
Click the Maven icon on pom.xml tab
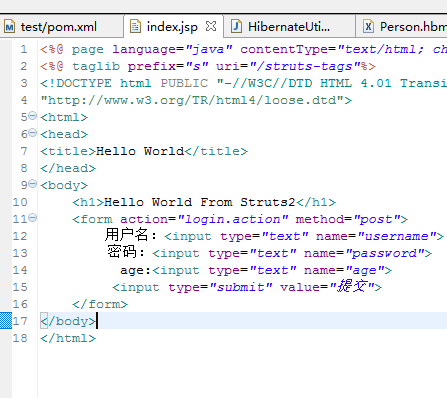(x=9, y=27)
